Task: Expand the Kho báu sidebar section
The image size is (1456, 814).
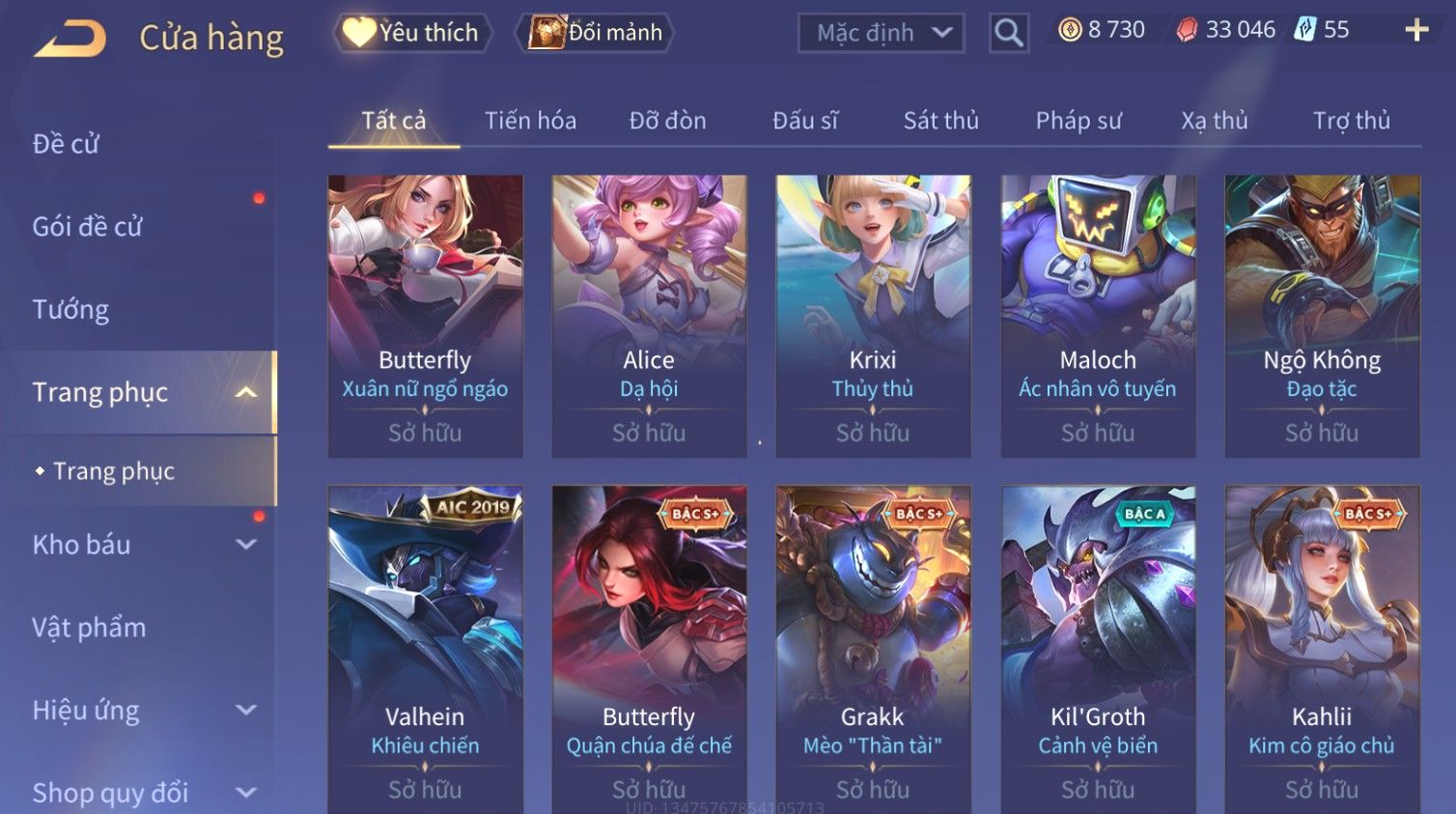Action: click(246, 545)
